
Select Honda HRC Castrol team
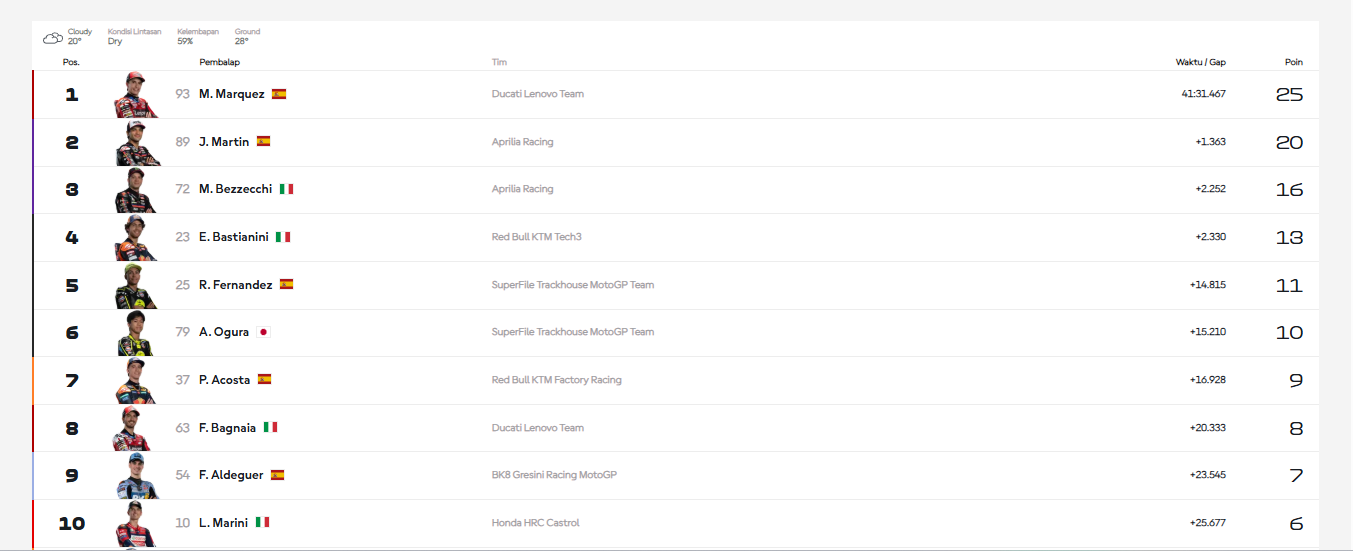point(536,523)
